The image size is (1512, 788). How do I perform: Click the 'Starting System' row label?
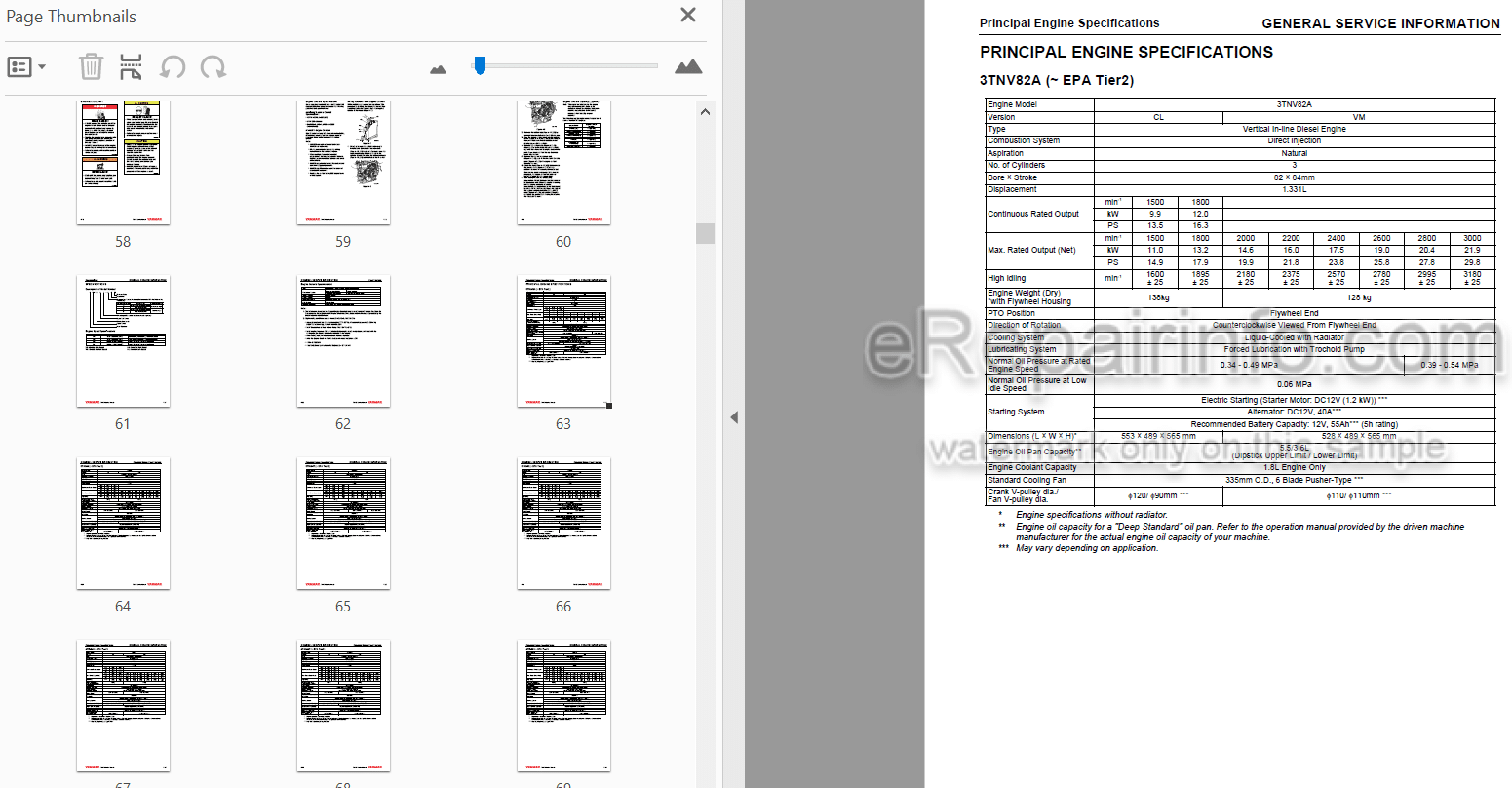1016,412
